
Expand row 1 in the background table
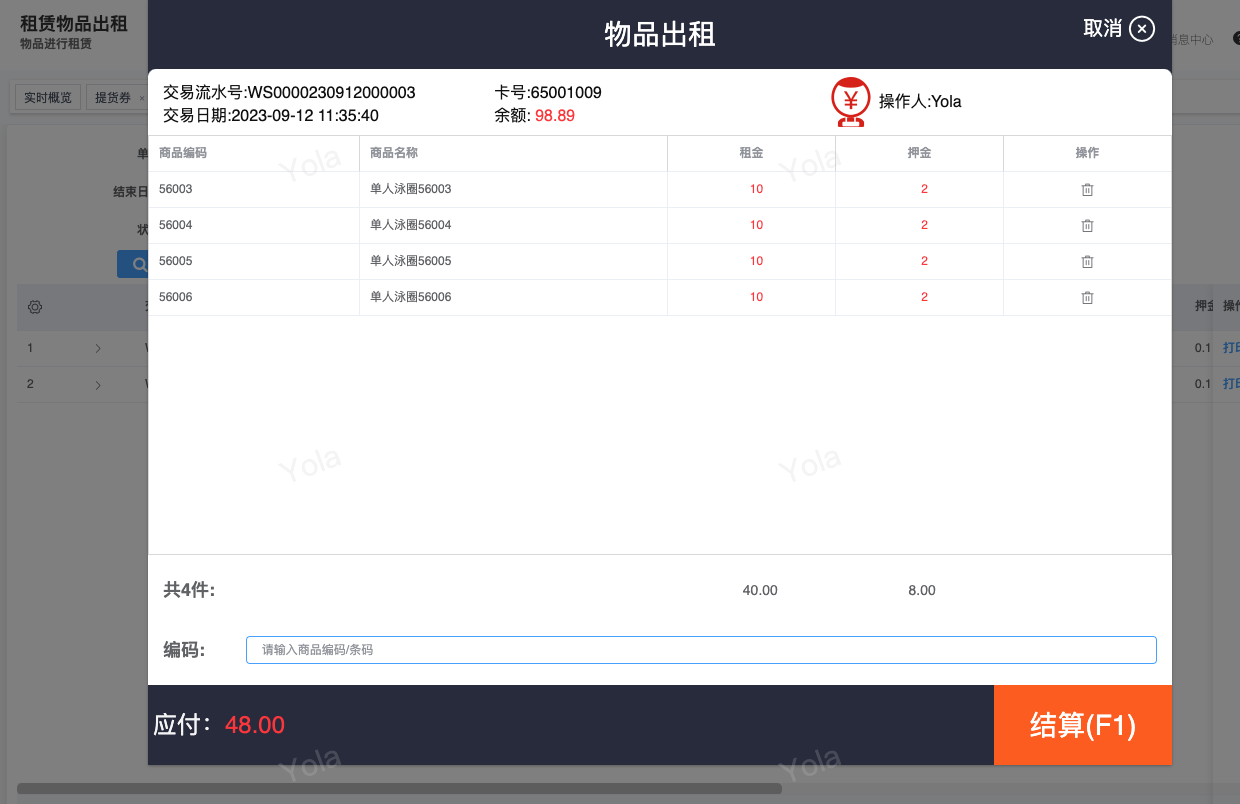coord(98,348)
